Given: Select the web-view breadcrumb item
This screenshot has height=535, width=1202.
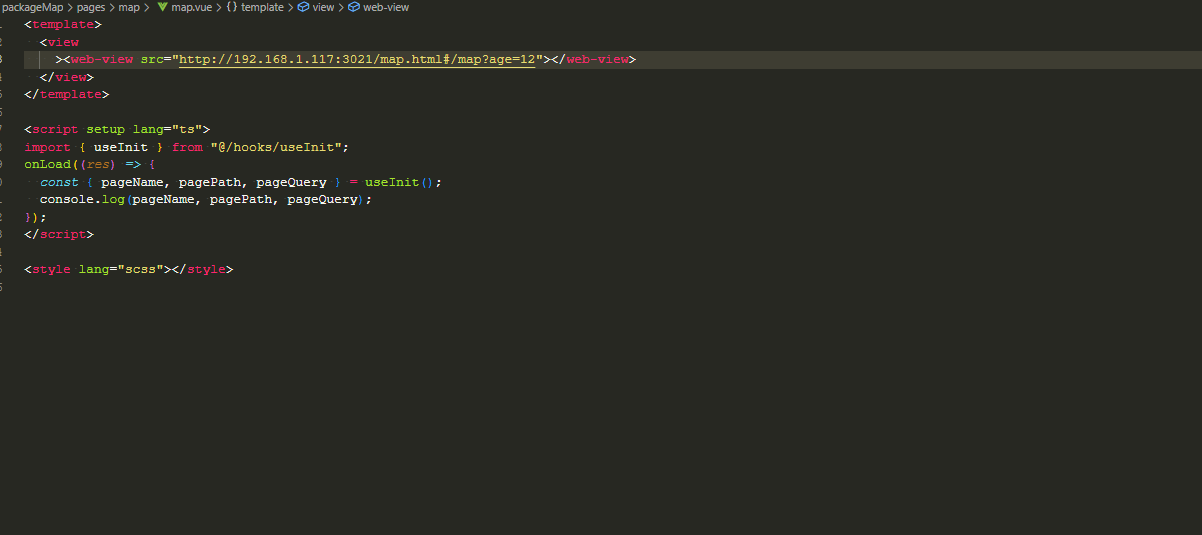Looking at the screenshot, I should pyautogui.click(x=386, y=7).
